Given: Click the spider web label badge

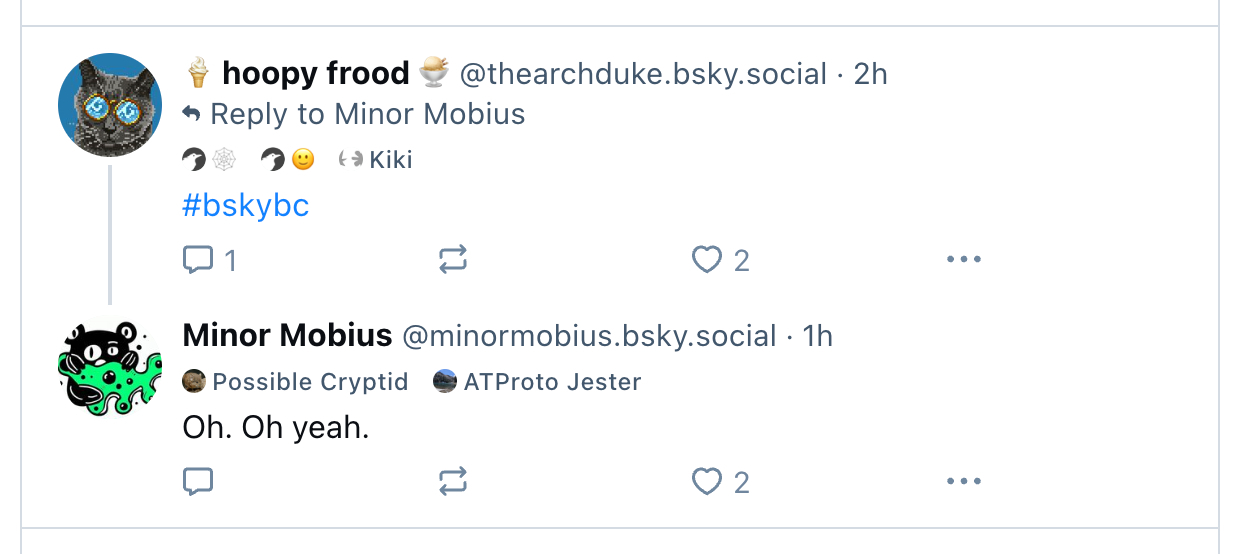Looking at the screenshot, I should (x=208, y=160).
